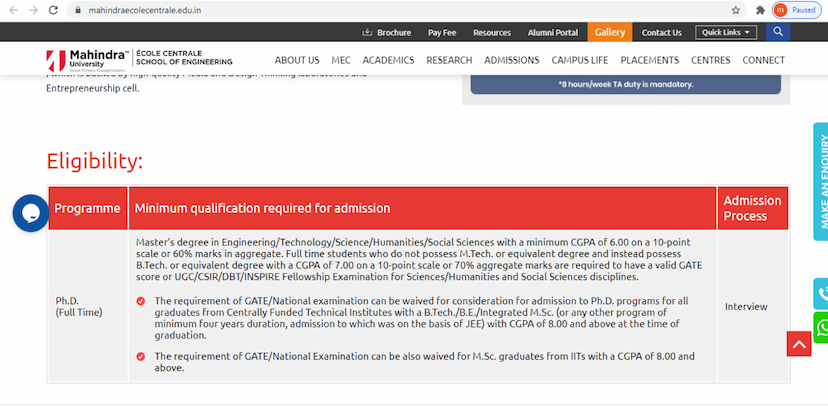
Task: Click the Mahindra University logo
Action: click(87, 61)
